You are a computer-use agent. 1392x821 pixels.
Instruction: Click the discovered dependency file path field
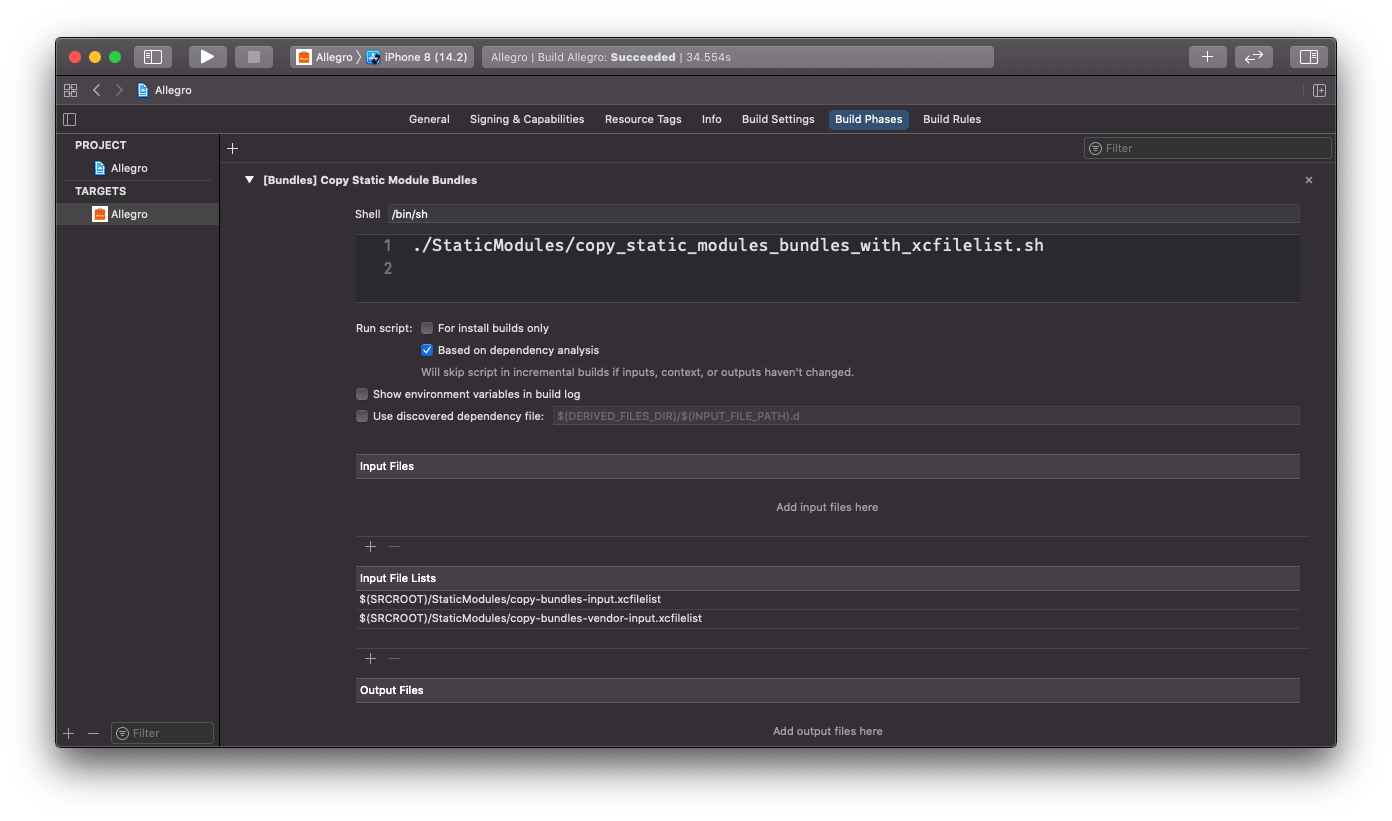[x=926, y=416]
